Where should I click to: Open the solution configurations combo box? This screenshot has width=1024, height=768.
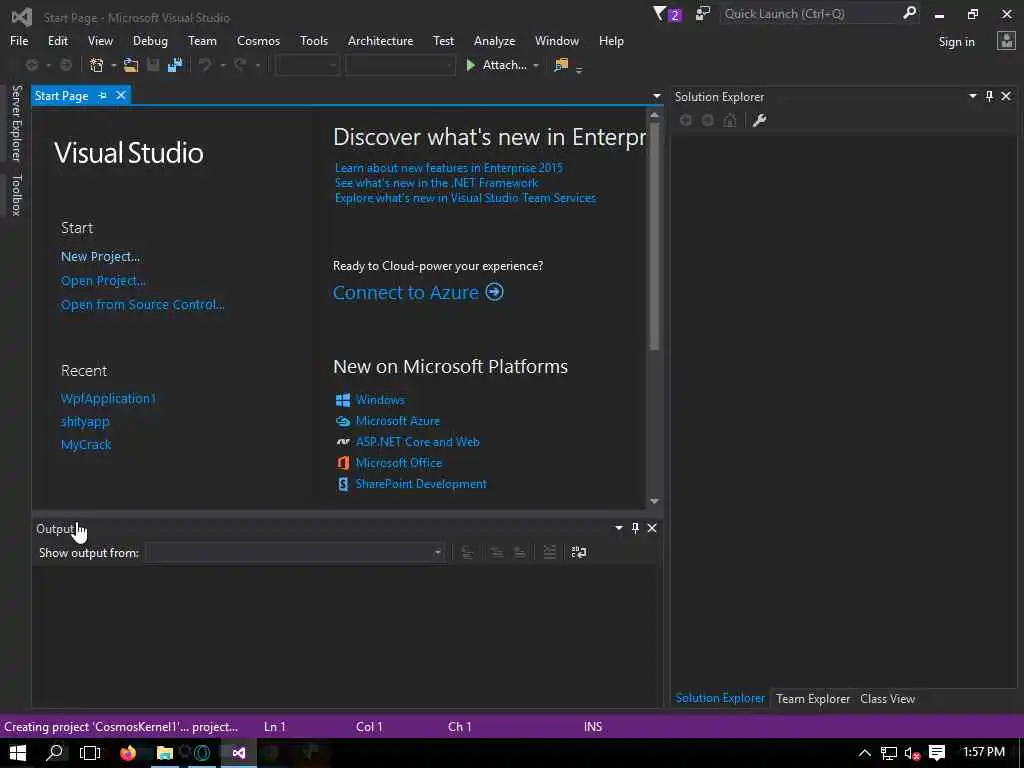(x=307, y=65)
